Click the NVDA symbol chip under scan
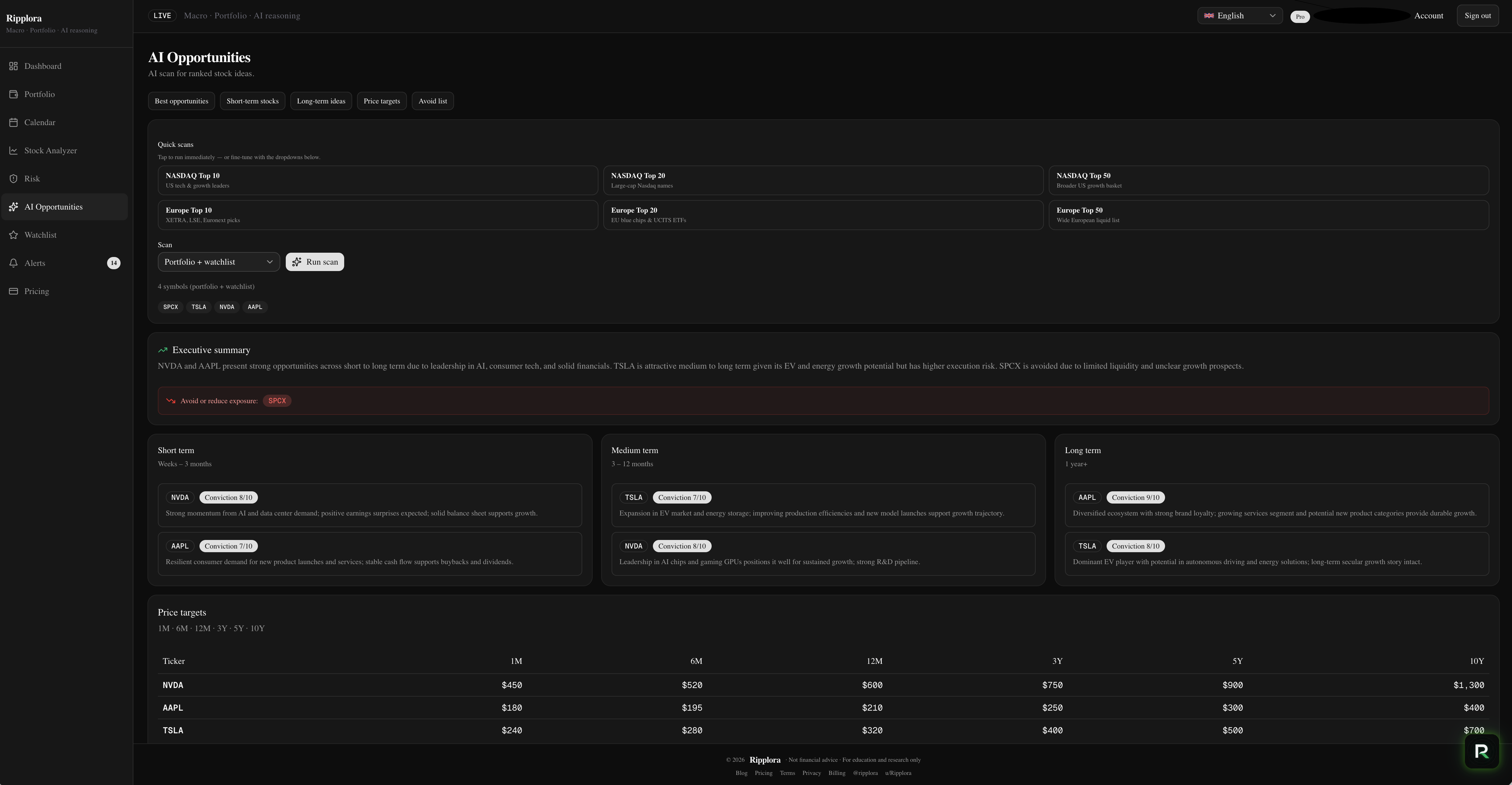This screenshot has width=1512, height=785. point(227,307)
